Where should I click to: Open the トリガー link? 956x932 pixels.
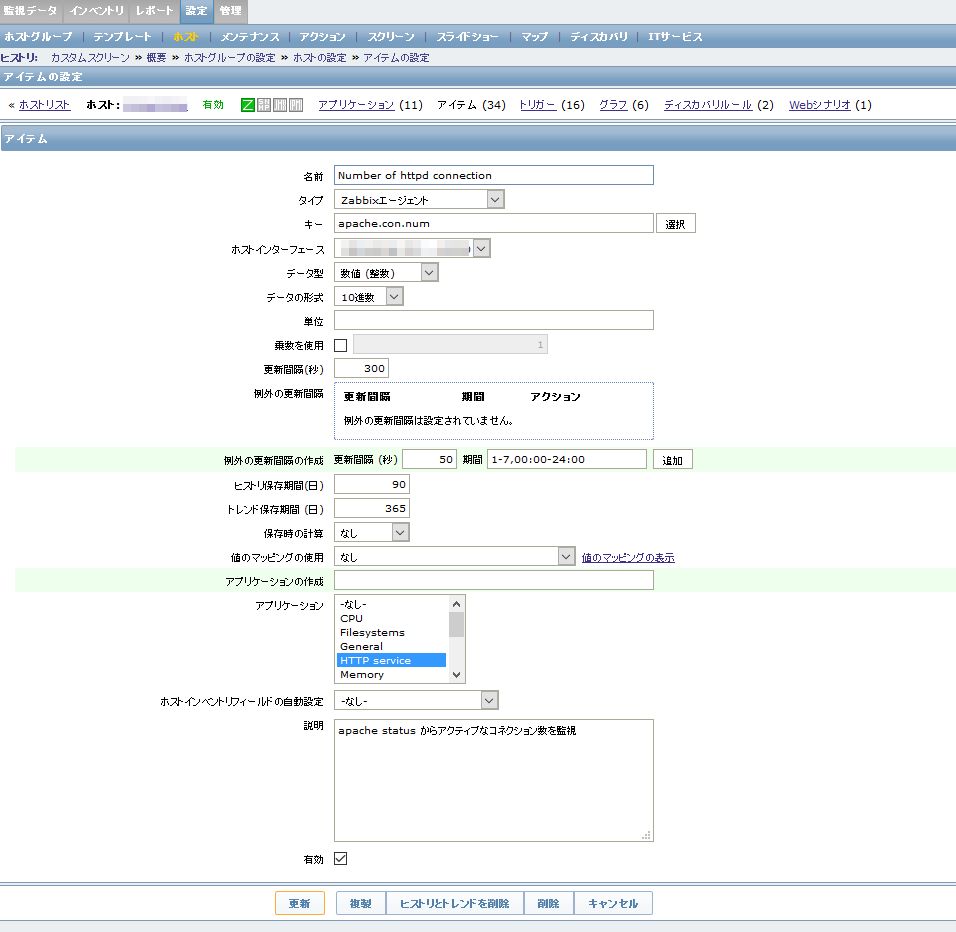coord(537,105)
